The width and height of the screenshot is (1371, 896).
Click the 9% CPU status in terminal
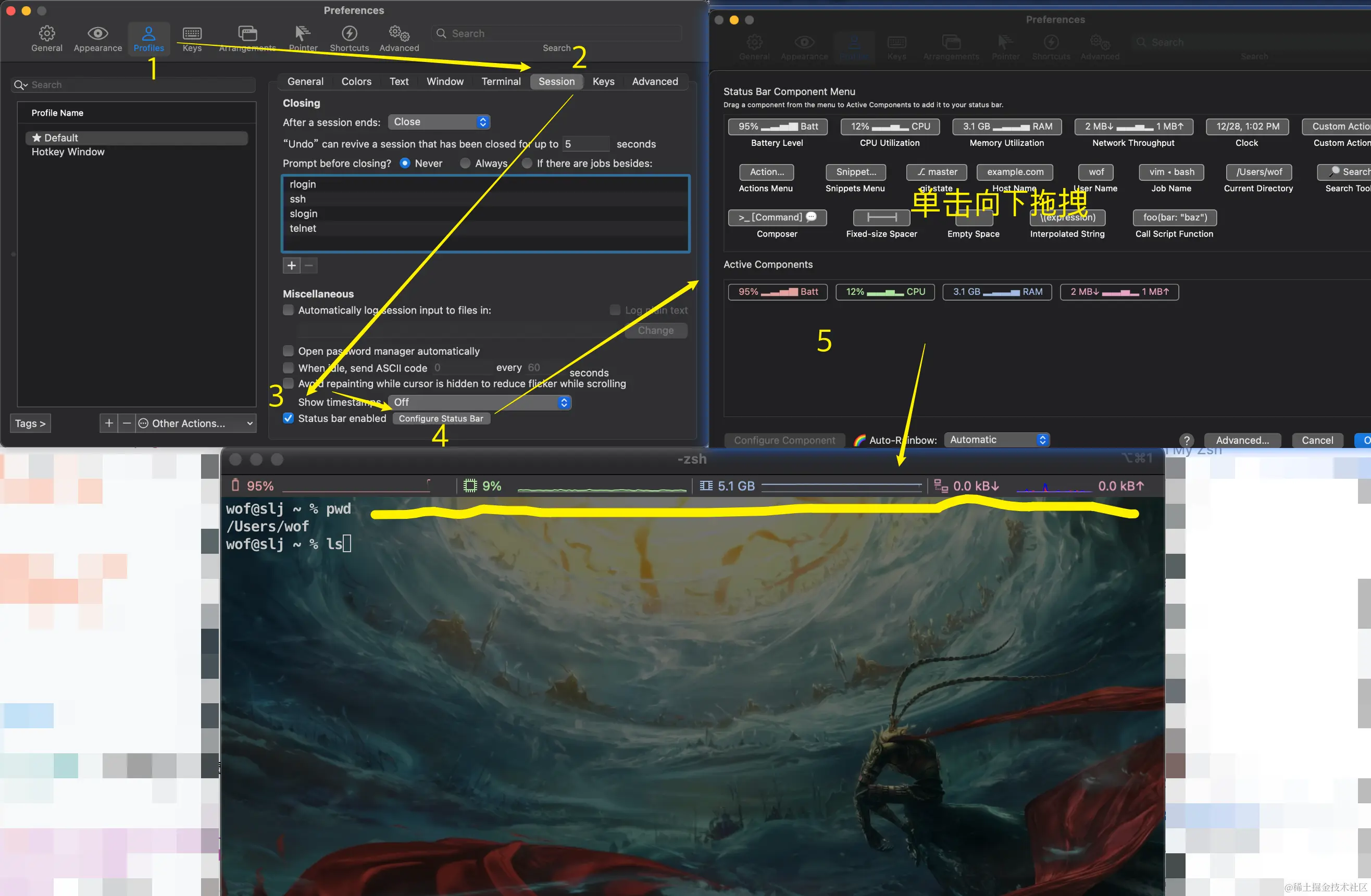[575, 487]
